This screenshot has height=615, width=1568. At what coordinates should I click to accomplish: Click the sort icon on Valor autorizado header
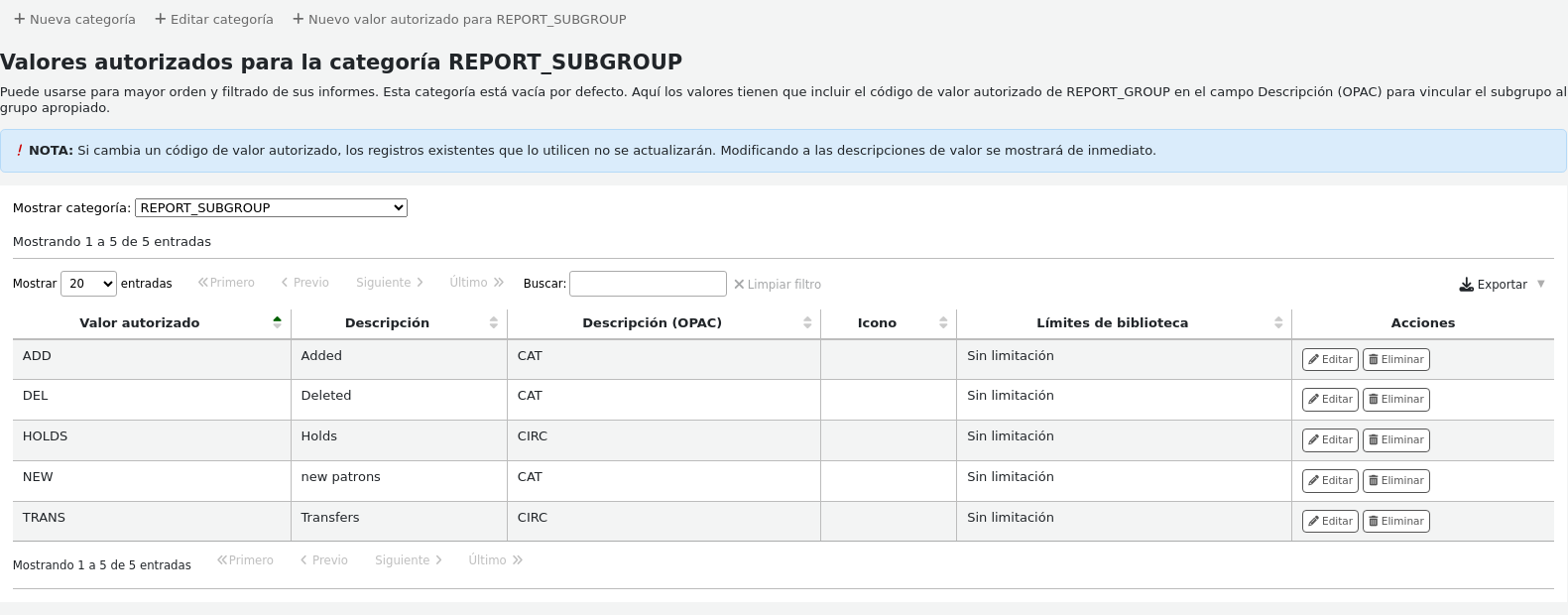point(278,322)
